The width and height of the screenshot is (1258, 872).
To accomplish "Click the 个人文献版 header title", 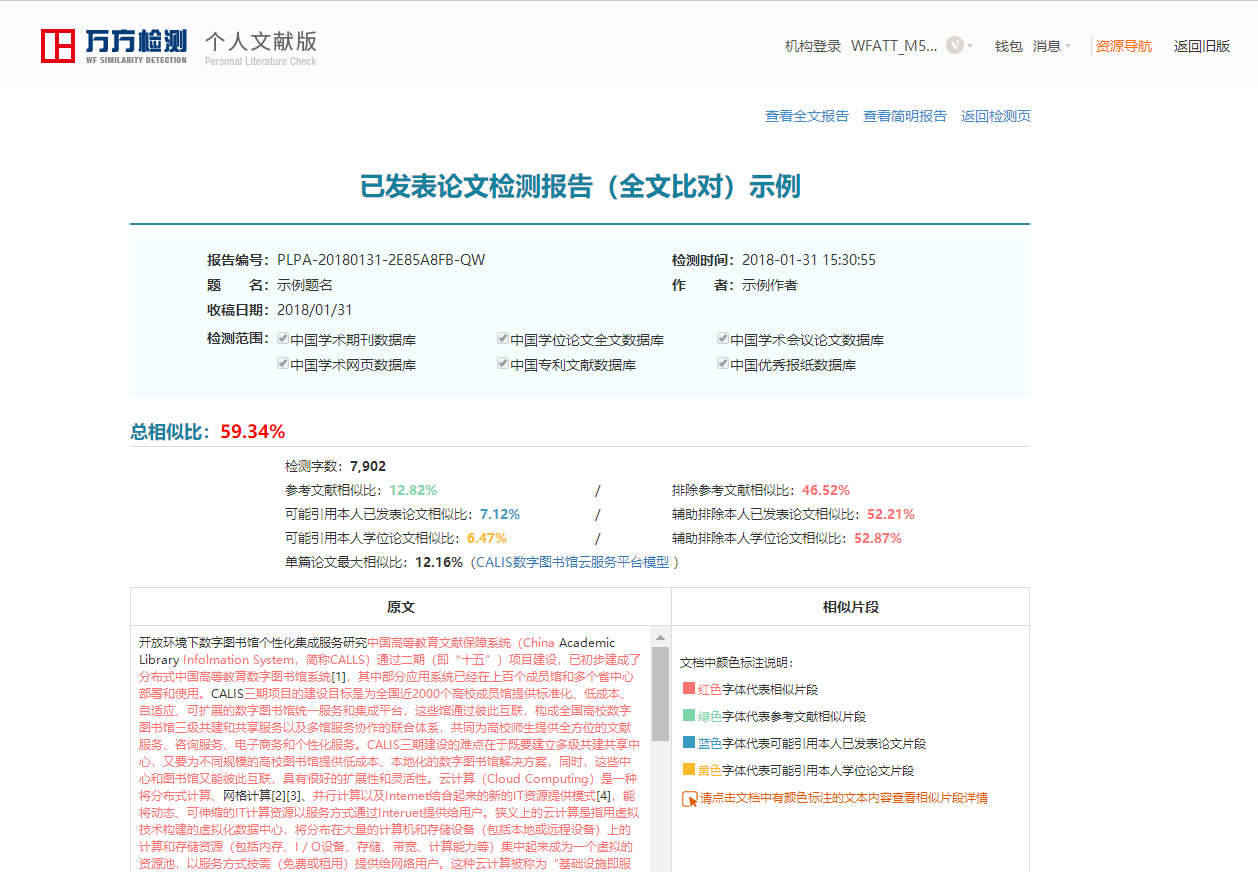I will tap(261, 41).
